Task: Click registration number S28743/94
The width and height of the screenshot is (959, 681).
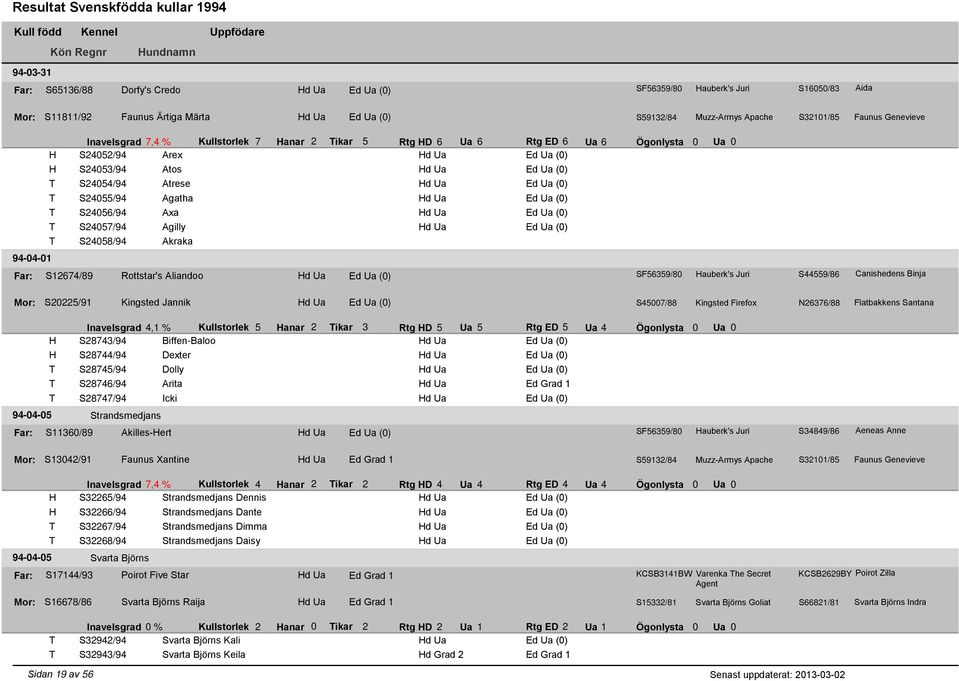Action: pos(103,341)
